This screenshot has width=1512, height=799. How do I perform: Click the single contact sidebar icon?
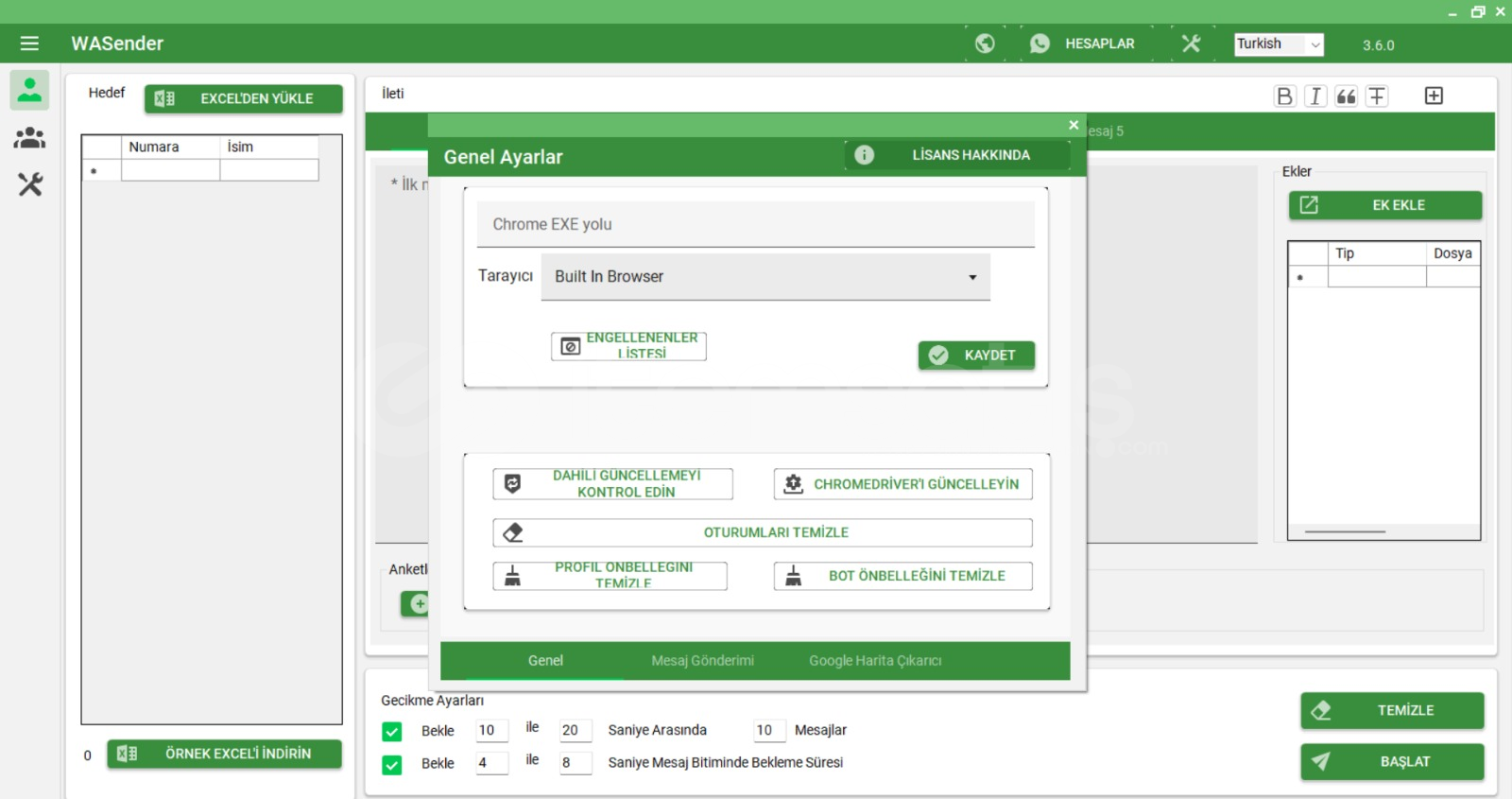pos(29,90)
